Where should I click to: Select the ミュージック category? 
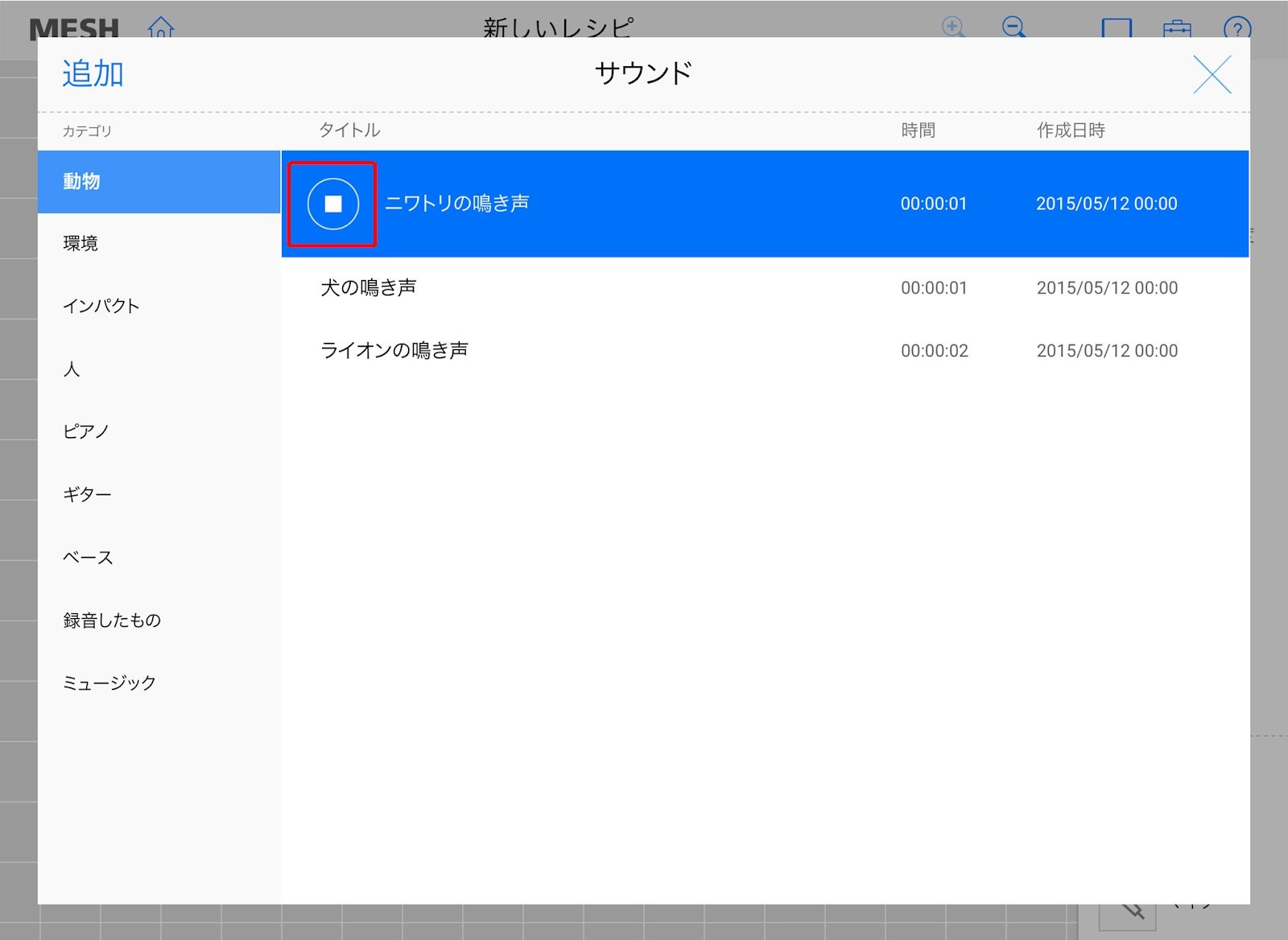coord(159,683)
